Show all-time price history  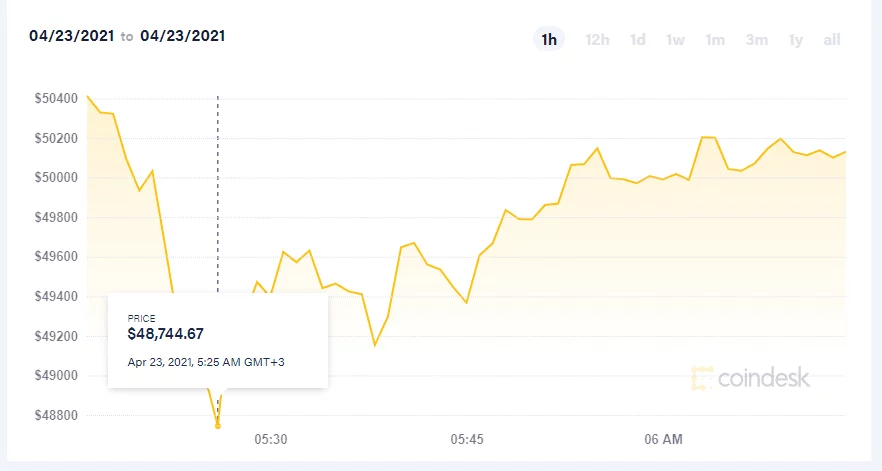pos(831,39)
